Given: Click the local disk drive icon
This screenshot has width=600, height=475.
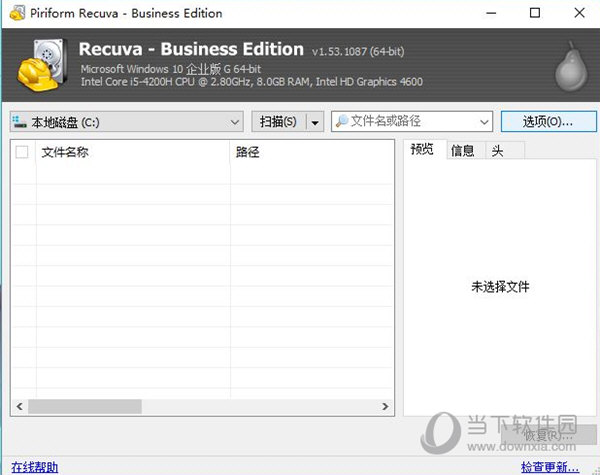Looking at the screenshot, I should [x=19, y=122].
